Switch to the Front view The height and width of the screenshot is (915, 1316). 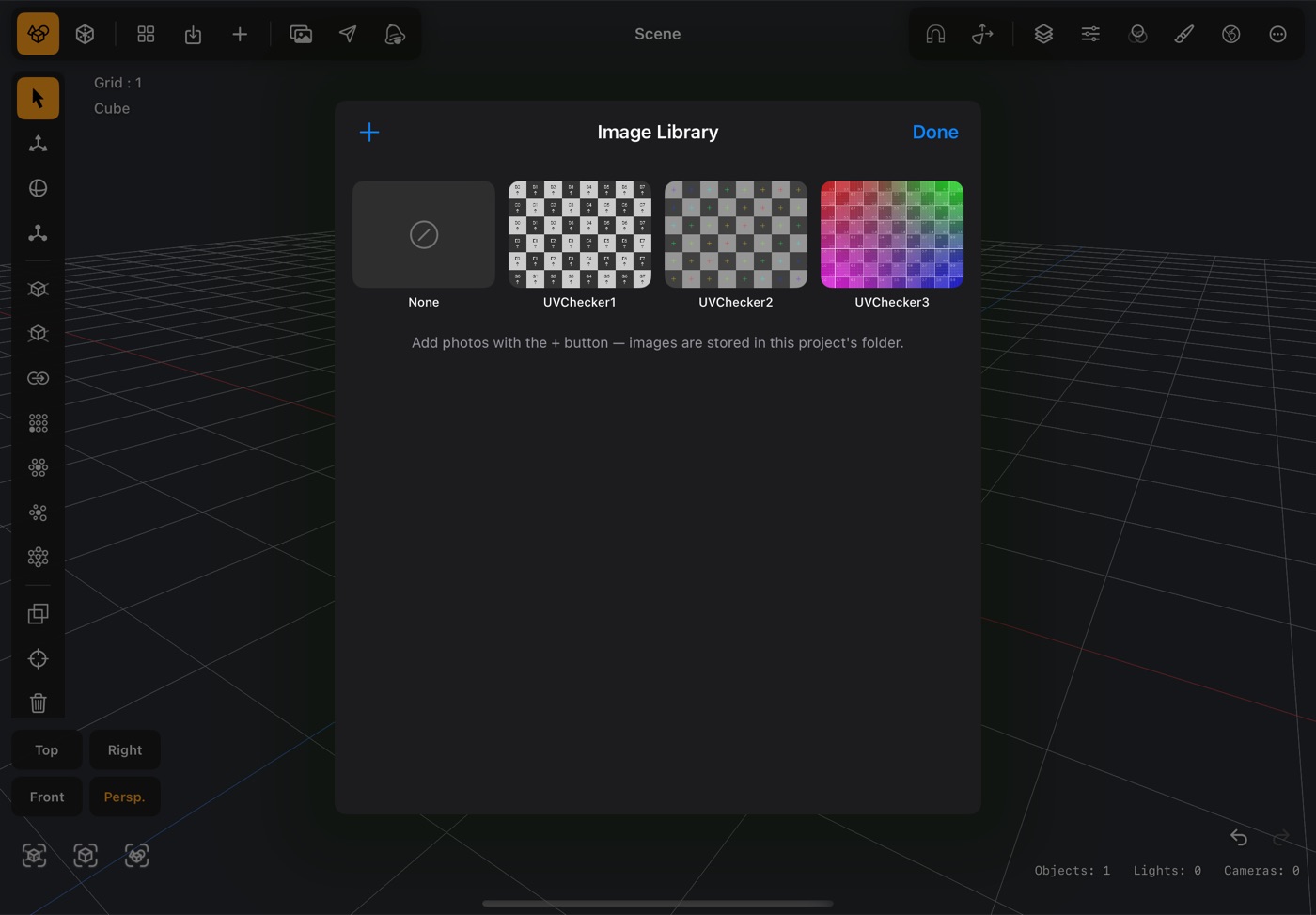click(47, 797)
